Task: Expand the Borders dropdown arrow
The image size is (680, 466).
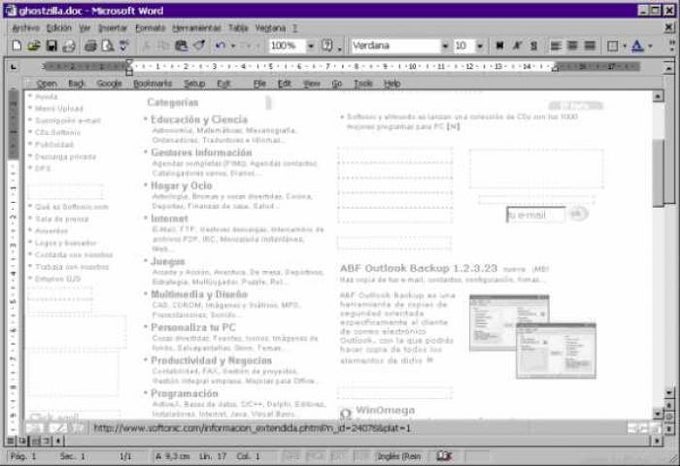Action: [x=624, y=46]
